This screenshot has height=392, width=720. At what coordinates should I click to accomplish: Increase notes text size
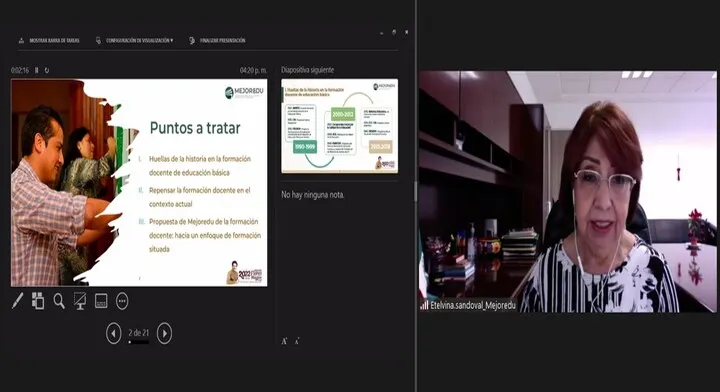pyautogui.click(x=284, y=341)
